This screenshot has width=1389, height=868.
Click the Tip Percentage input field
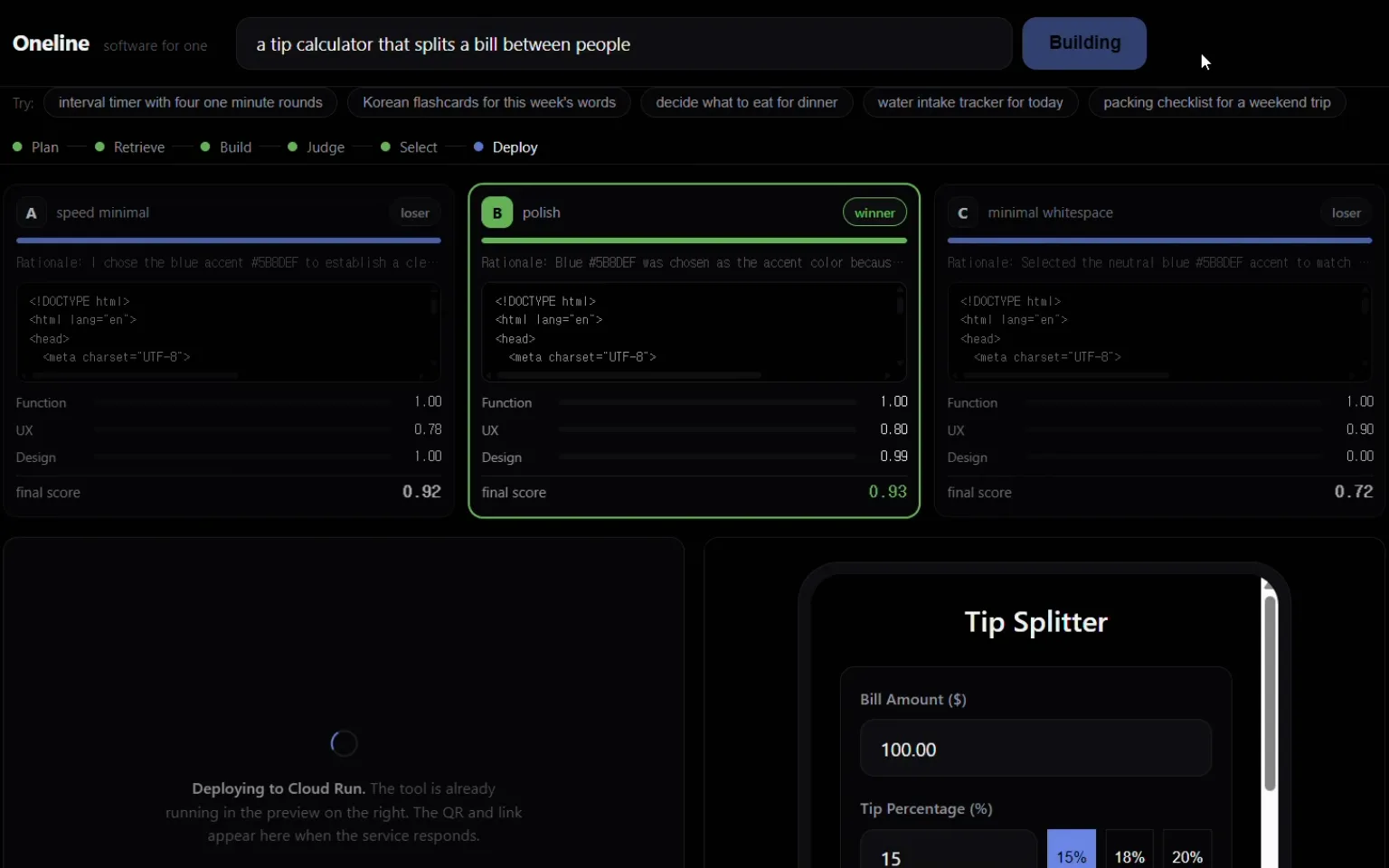click(x=948, y=850)
